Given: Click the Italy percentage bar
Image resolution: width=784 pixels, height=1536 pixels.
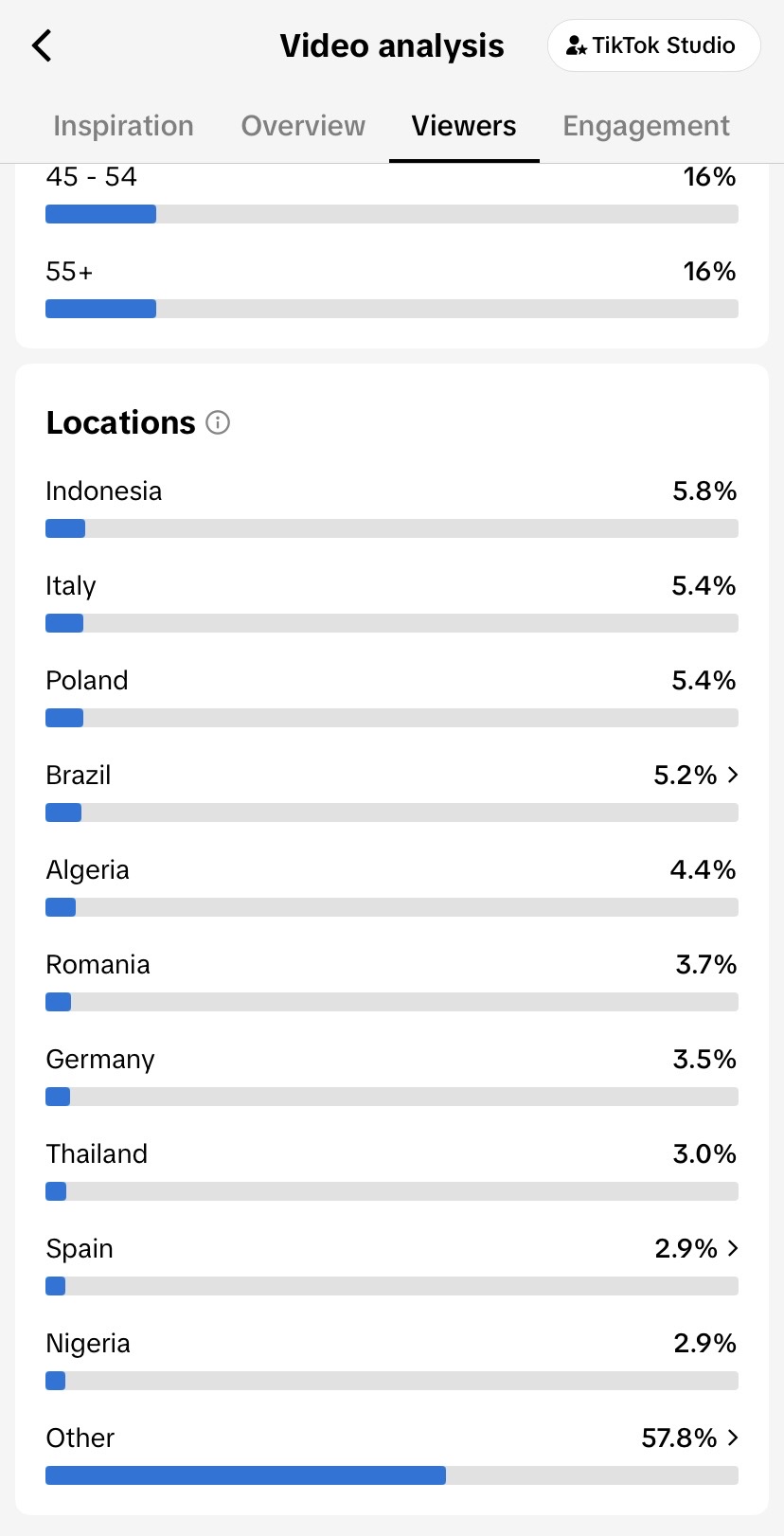Looking at the screenshot, I should point(392,623).
